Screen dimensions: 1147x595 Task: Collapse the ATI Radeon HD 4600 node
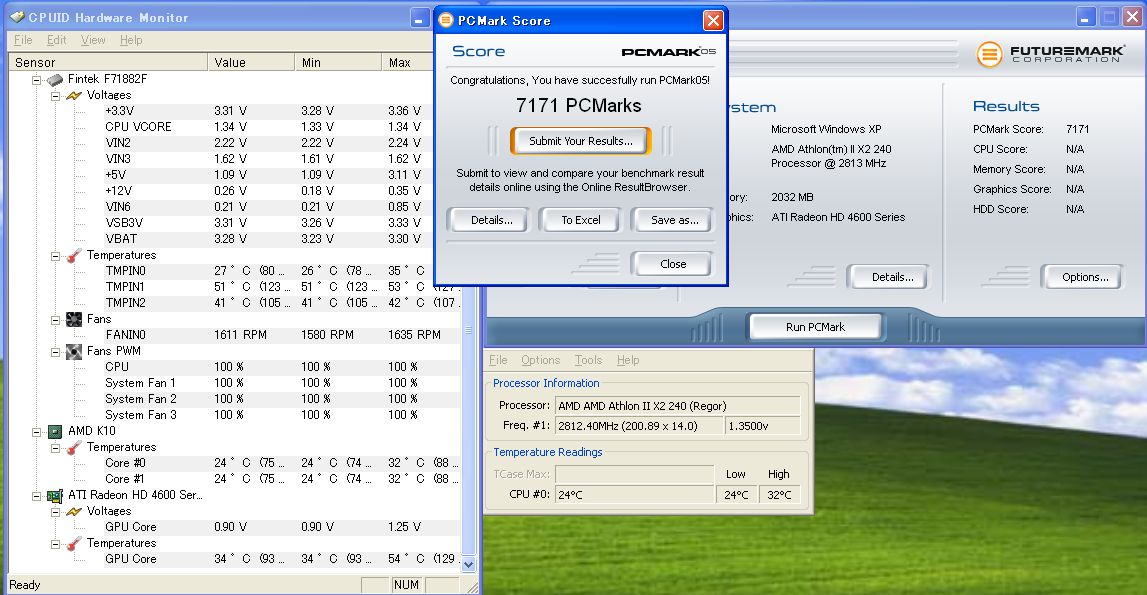point(36,495)
